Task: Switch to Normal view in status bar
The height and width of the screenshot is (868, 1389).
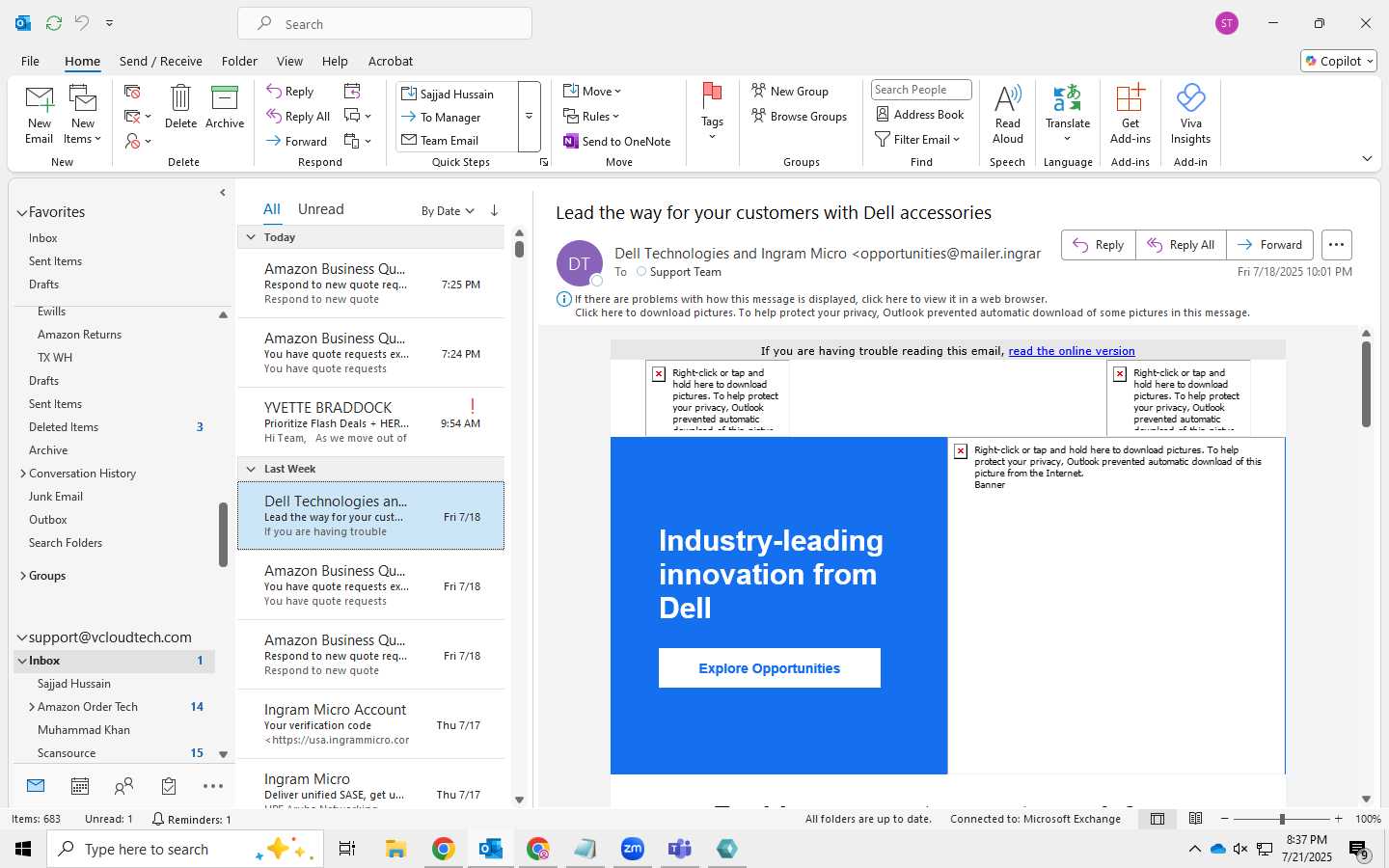Action: click(1157, 819)
